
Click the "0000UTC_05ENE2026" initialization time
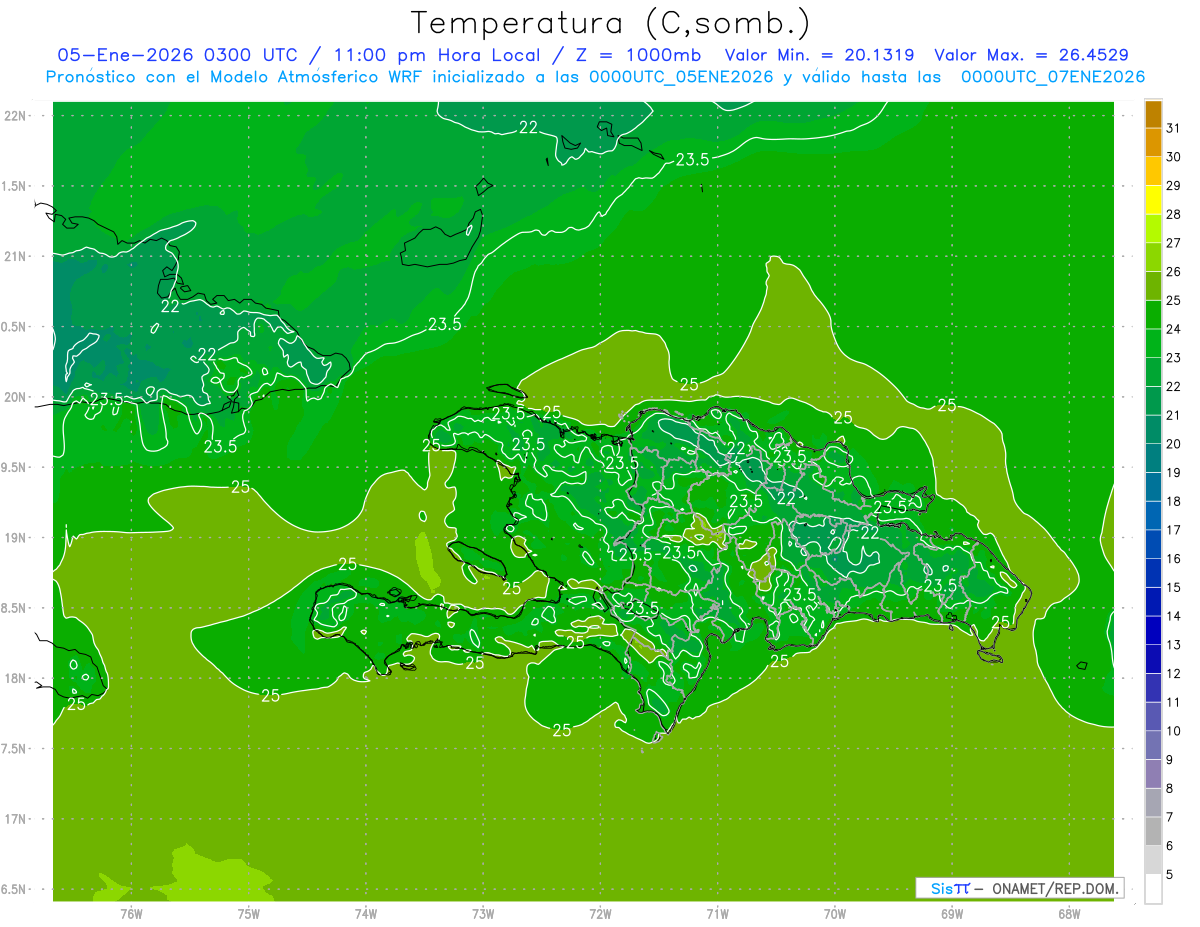click(680, 77)
